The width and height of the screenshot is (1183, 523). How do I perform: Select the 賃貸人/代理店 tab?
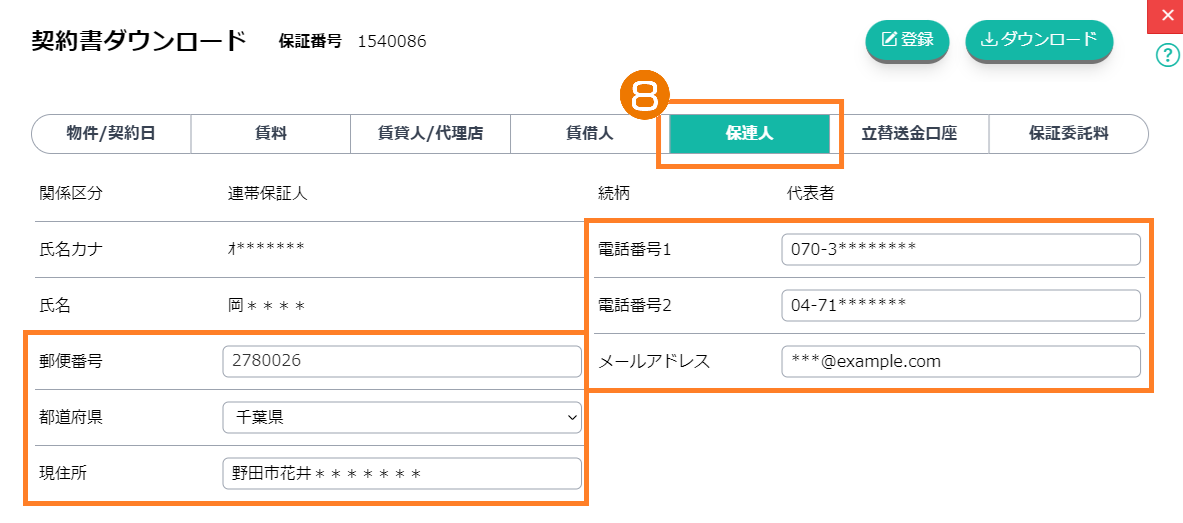pos(430,133)
